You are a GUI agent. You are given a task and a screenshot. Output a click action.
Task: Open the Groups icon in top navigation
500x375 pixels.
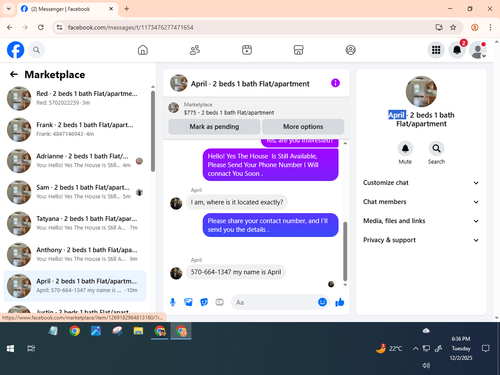[x=350, y=50]
